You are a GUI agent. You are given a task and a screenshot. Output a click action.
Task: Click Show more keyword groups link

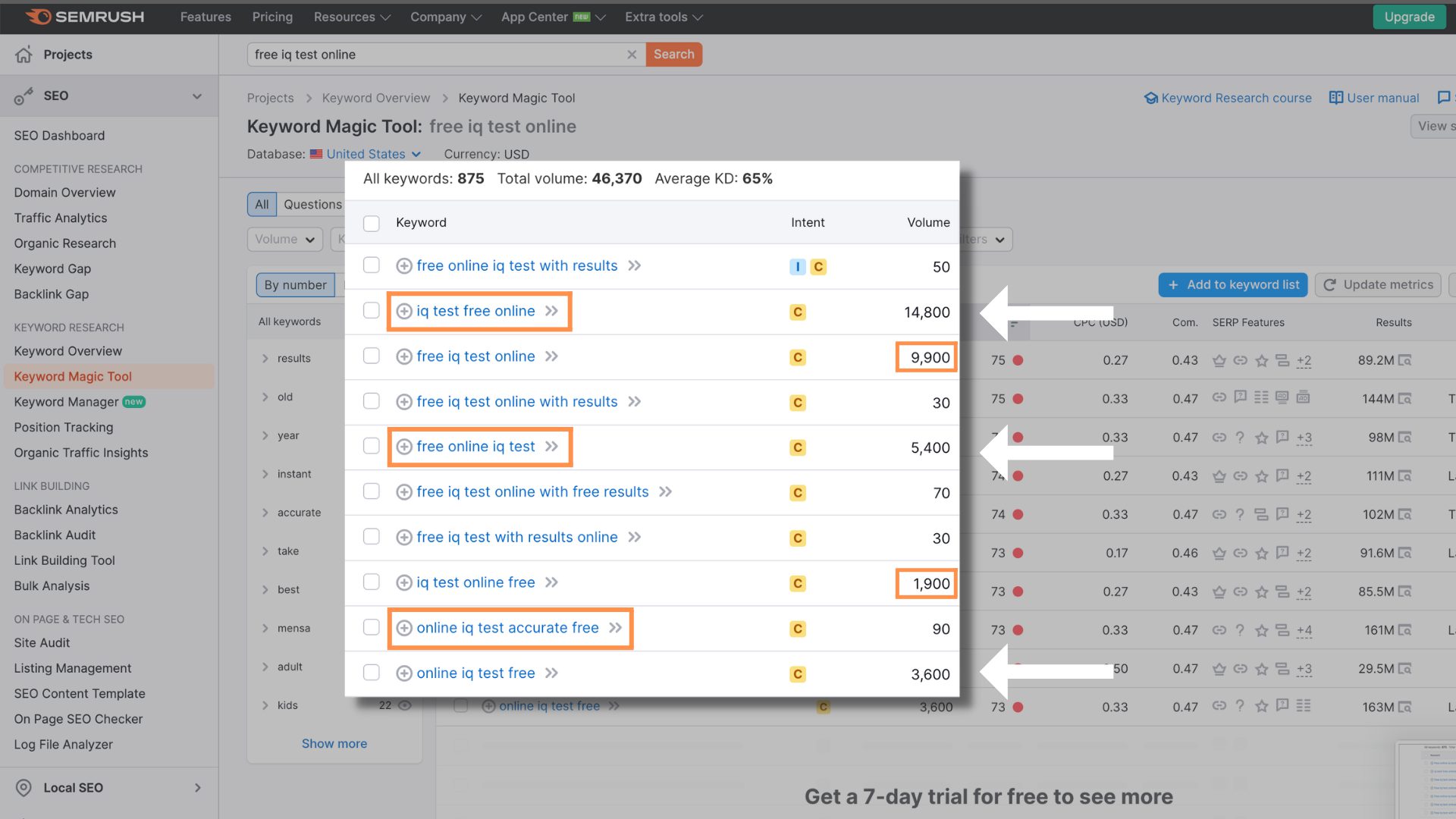334,744
